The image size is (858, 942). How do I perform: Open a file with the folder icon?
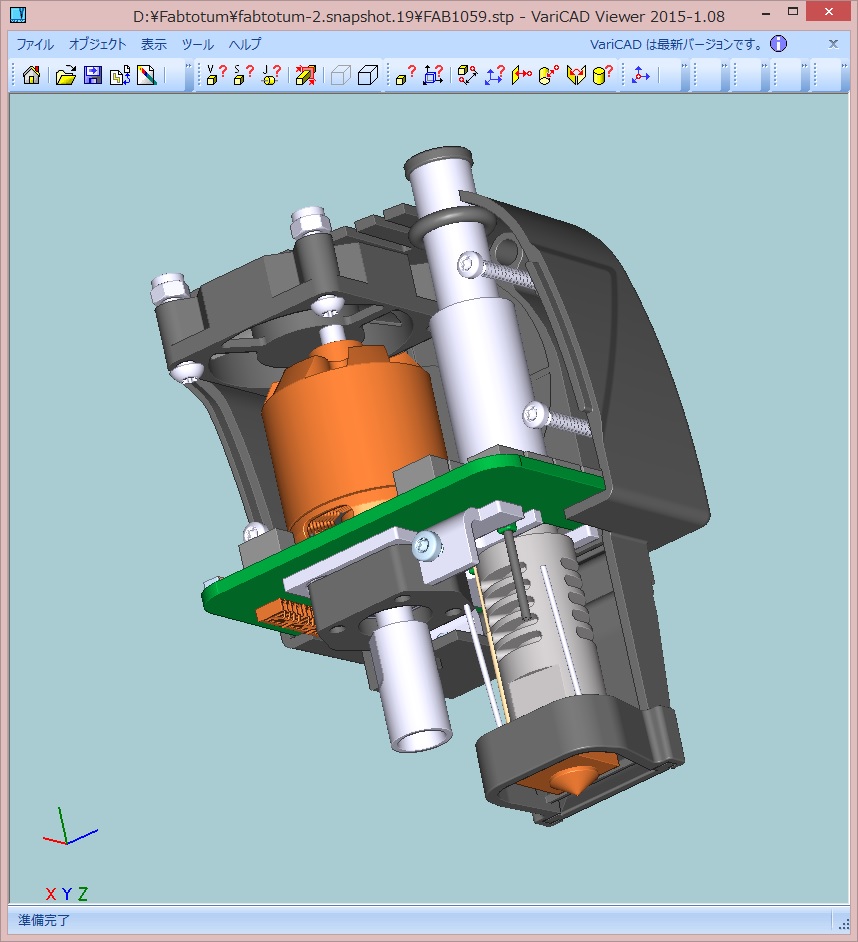[x=65, y=75]
